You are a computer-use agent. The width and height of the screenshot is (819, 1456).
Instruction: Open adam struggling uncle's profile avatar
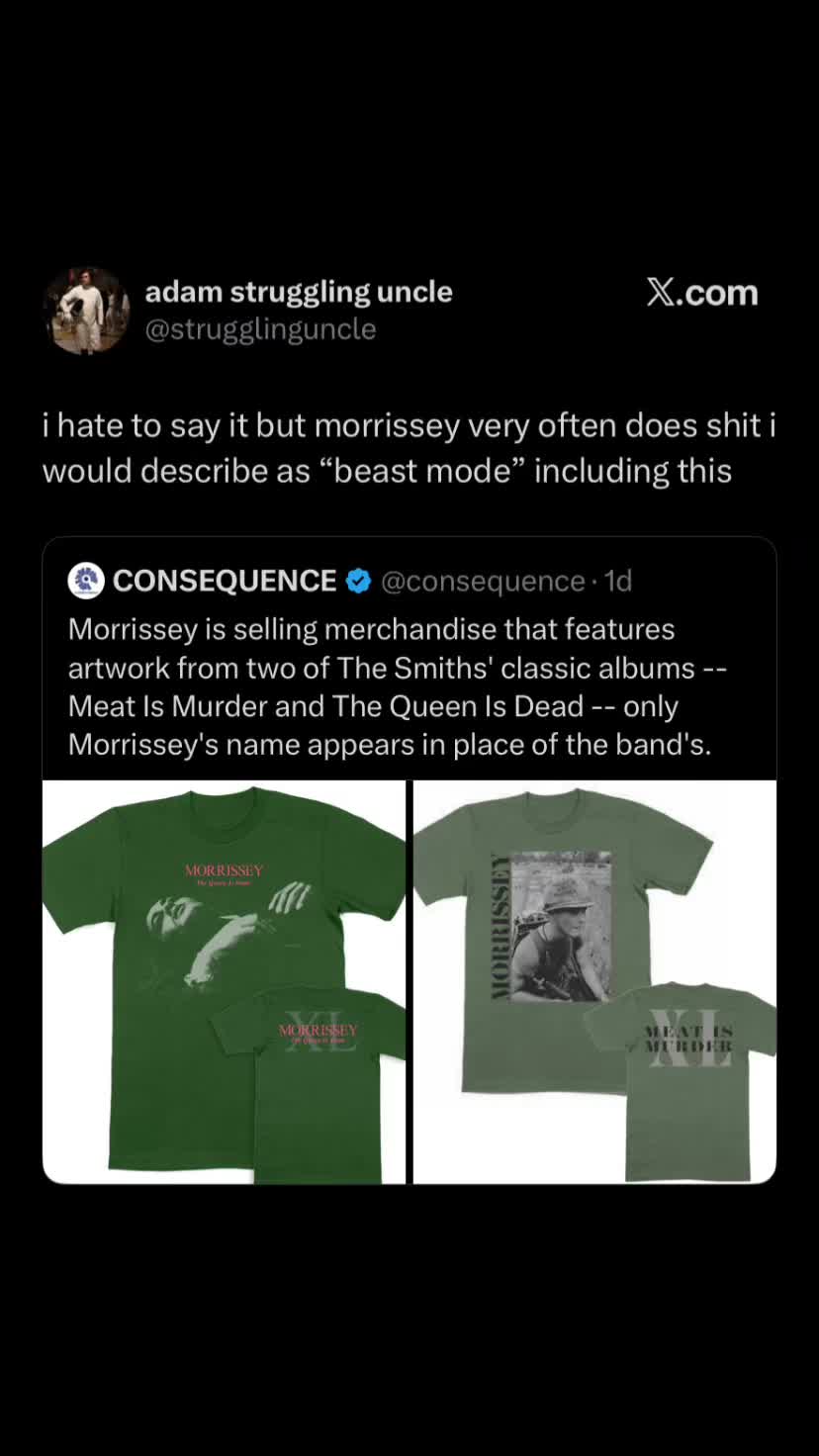[x=86, y=311]
